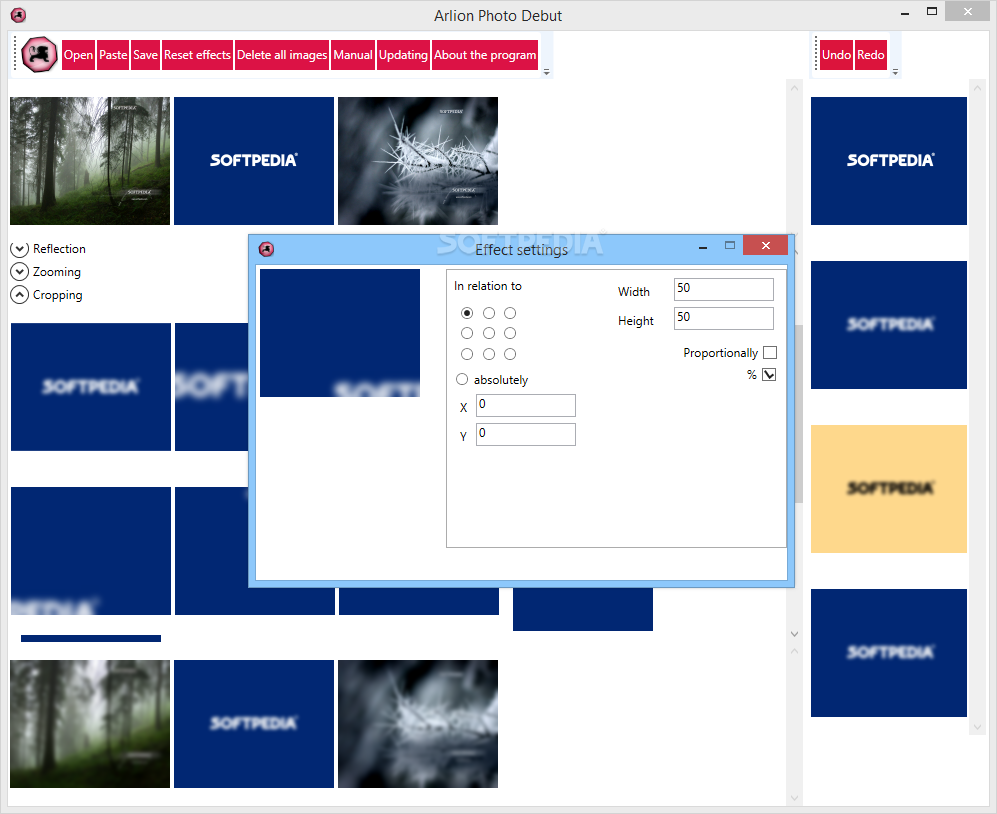Click Reset effects
Image resolution: width=997 pixels, height=814 pixels.
click(197, 55)
